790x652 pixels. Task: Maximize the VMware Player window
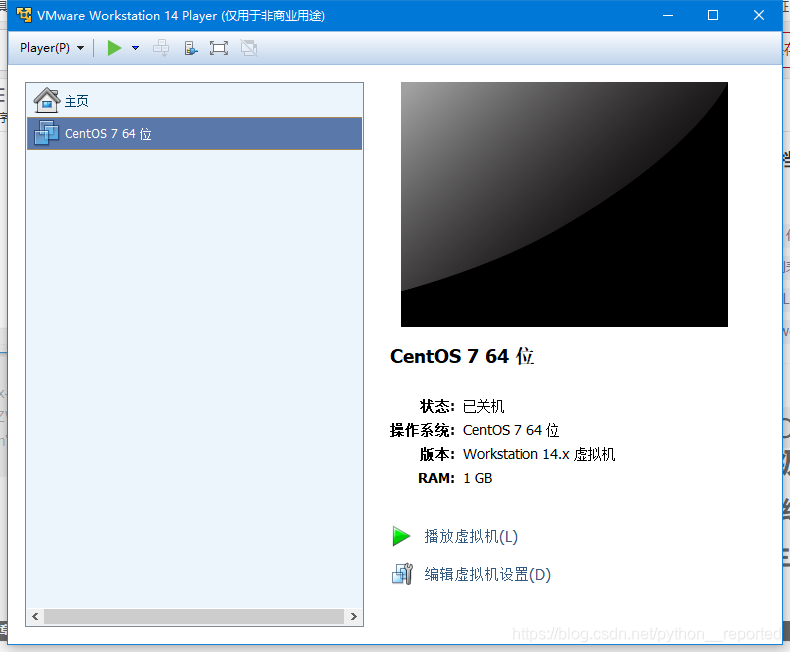pos(713,15)
